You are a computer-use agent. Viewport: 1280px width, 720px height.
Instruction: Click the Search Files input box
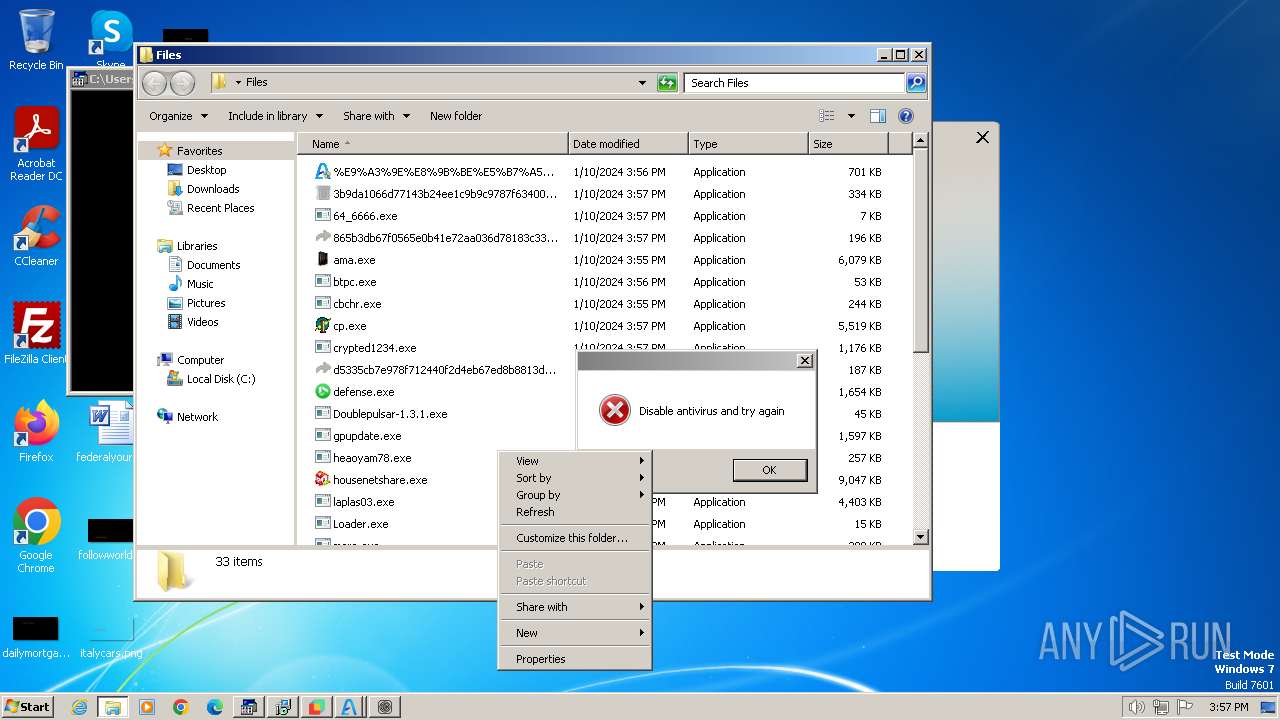tap(795, 83)
